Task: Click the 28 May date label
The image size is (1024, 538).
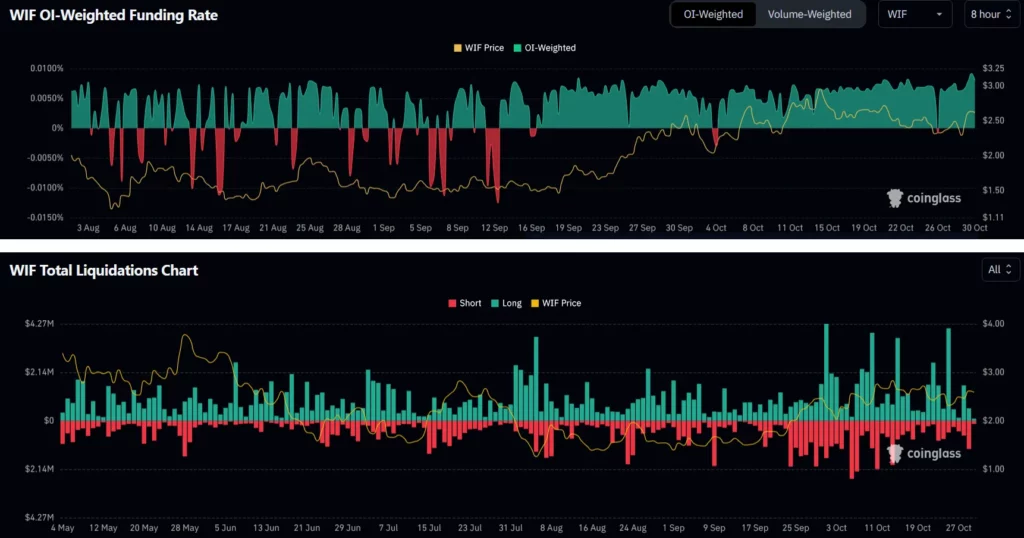Action: tap(185, 528)
